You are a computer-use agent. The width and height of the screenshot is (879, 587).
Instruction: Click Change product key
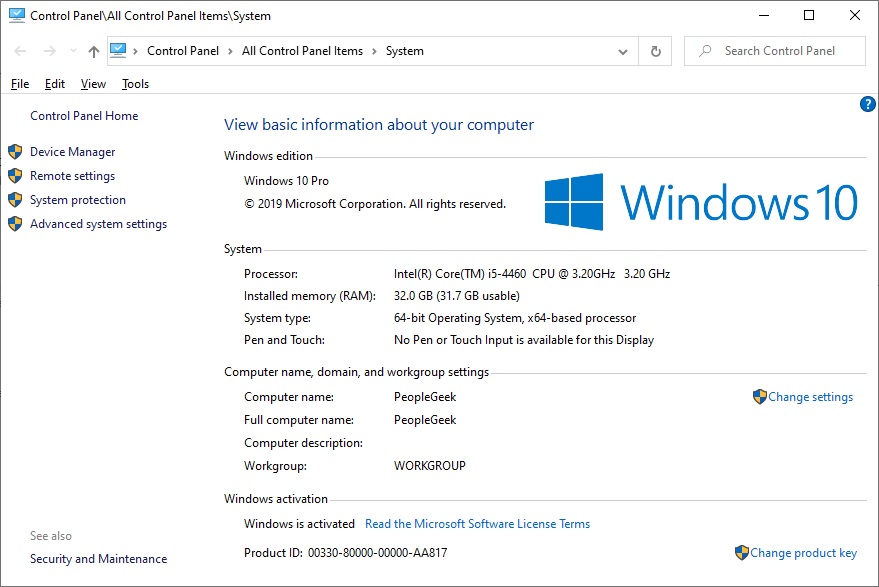click(803, 553)
